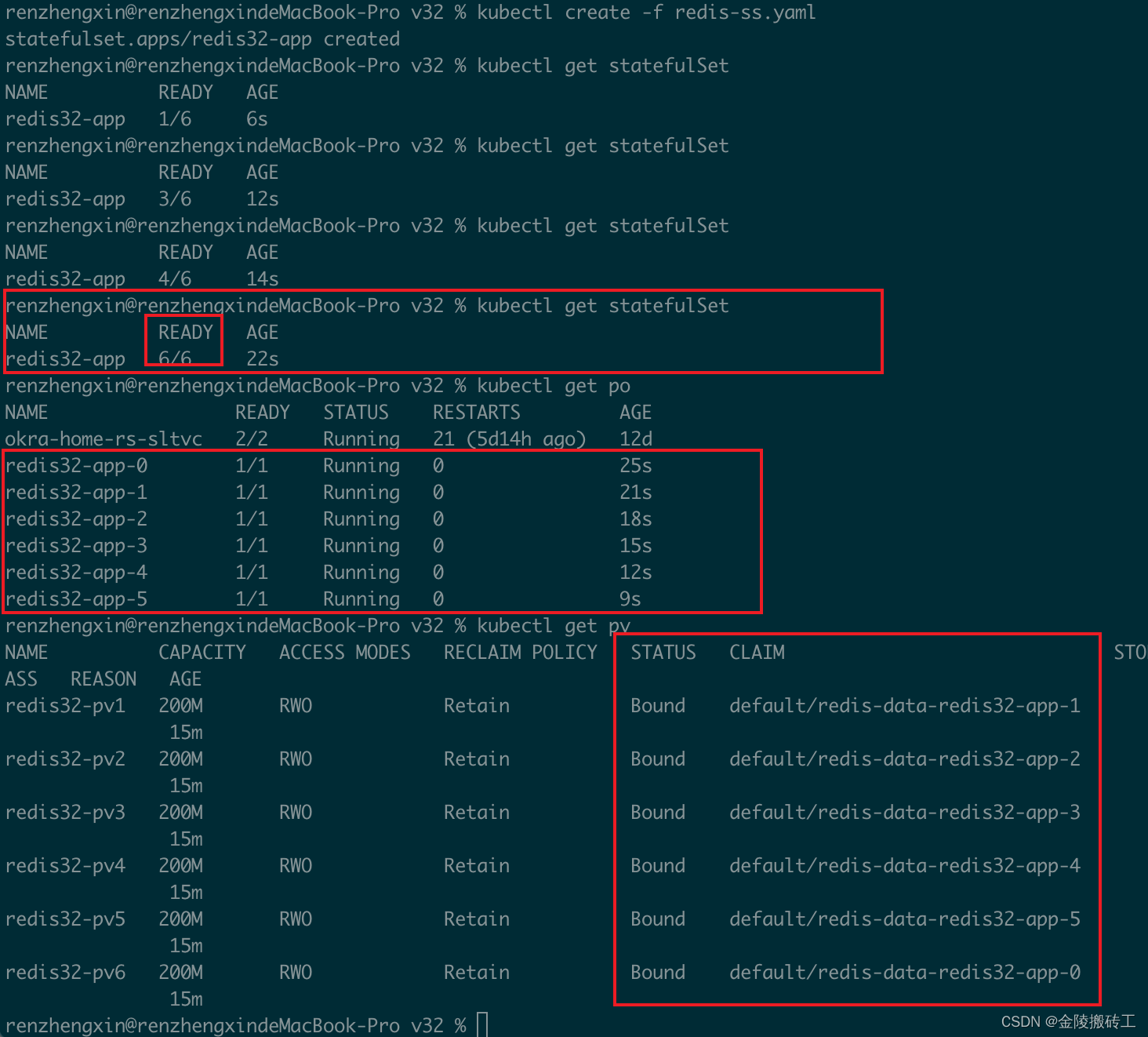Click the READY value '4/6'

(175, 279)
